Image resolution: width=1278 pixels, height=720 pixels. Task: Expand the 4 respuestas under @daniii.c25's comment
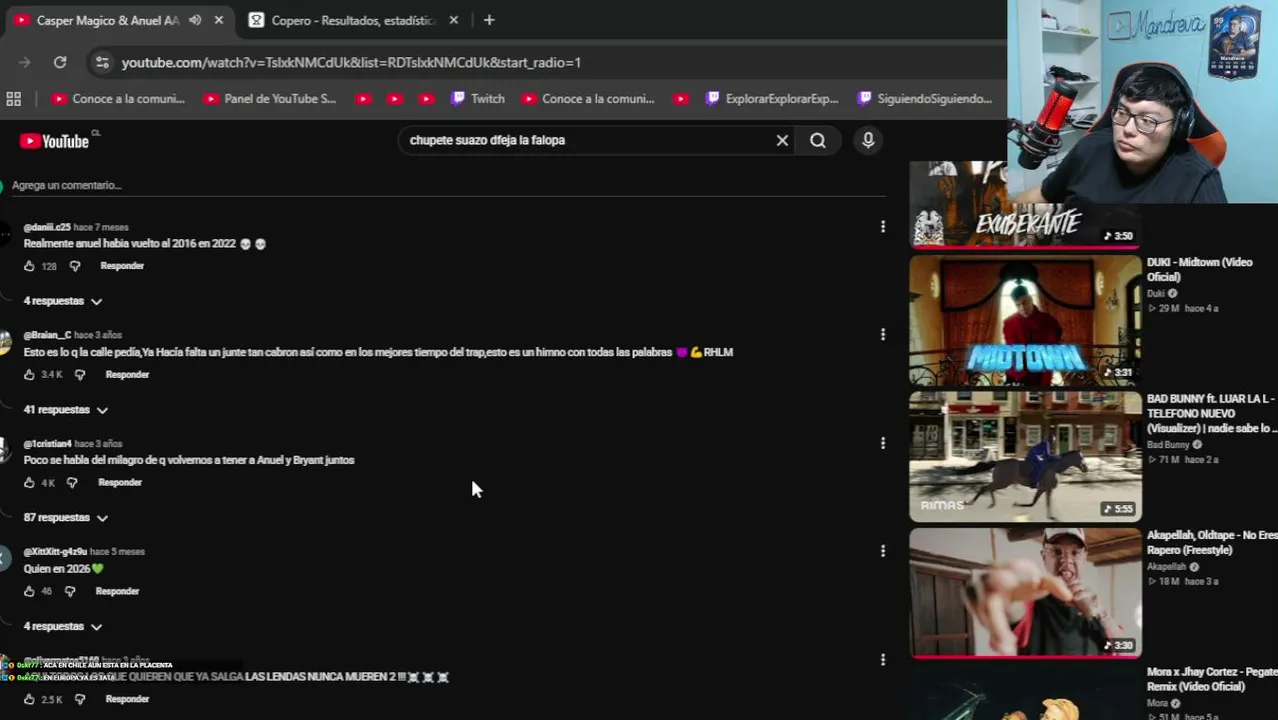pos(63,301)
